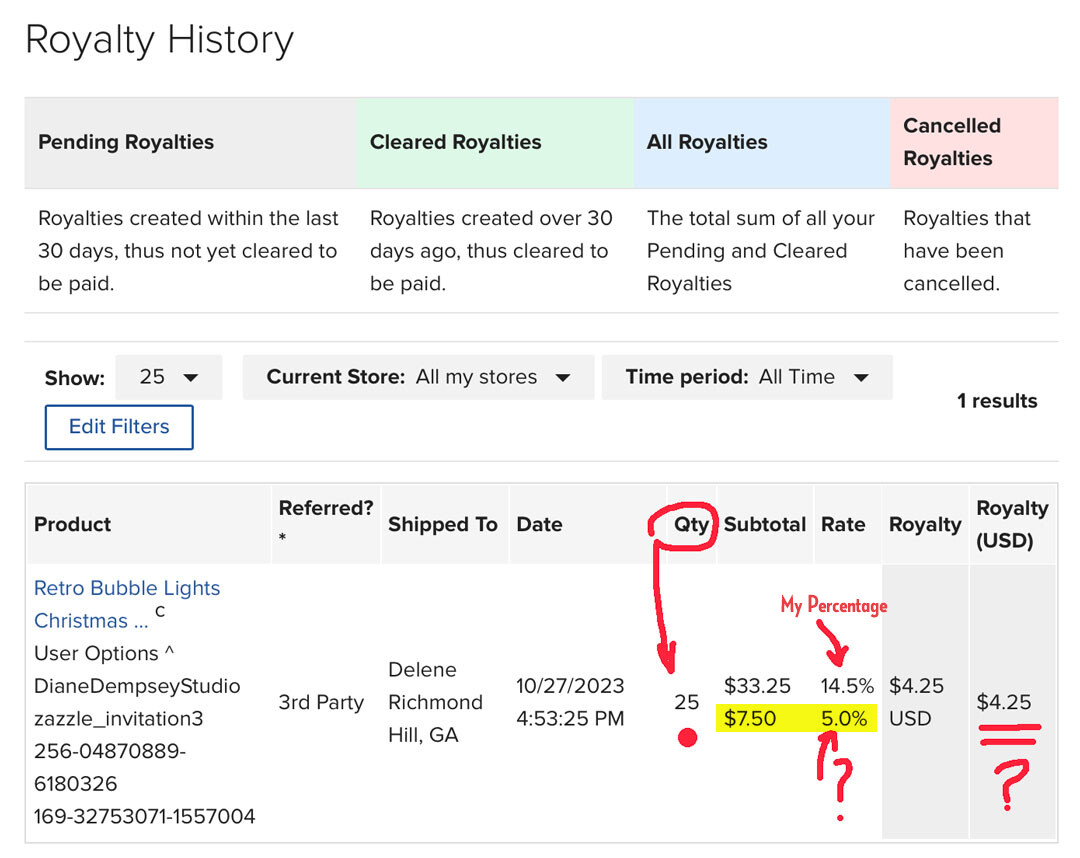
Task: Open the Show 25 results dropdown
Action: click(x=169, y=377)
